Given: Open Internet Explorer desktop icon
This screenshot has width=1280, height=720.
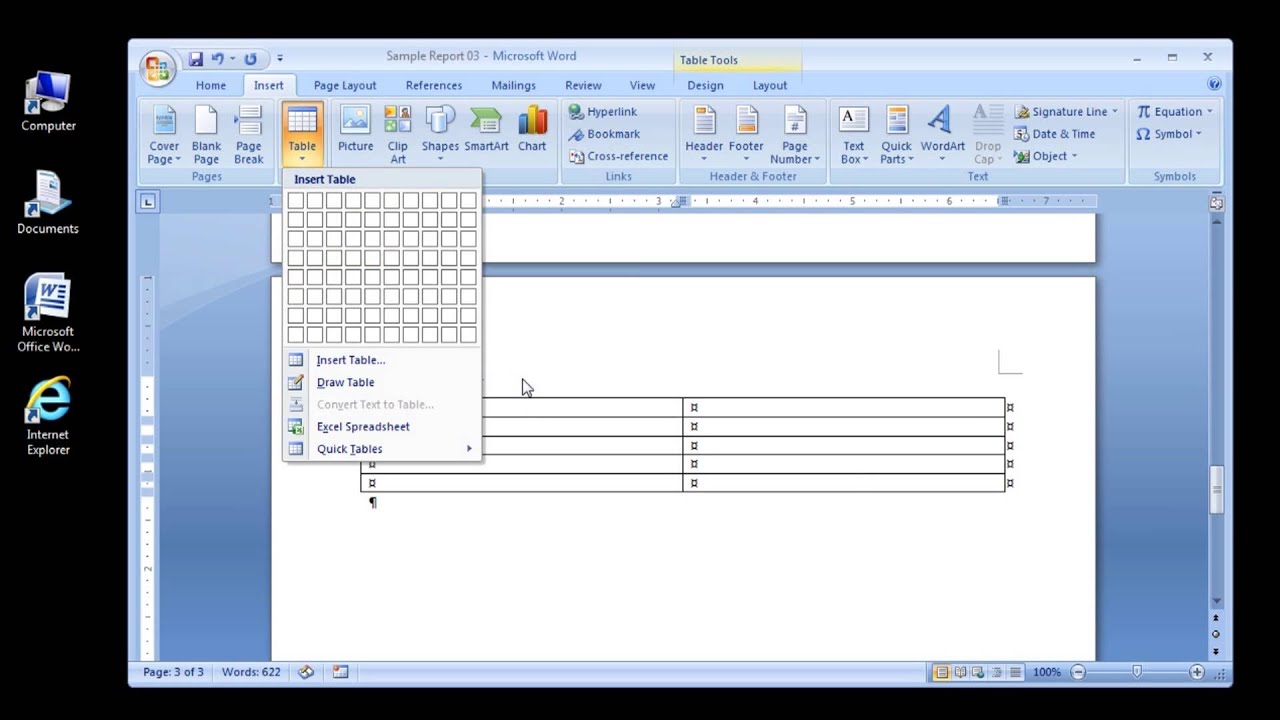Looking at the screenshot, I should [x=48, y=416].
